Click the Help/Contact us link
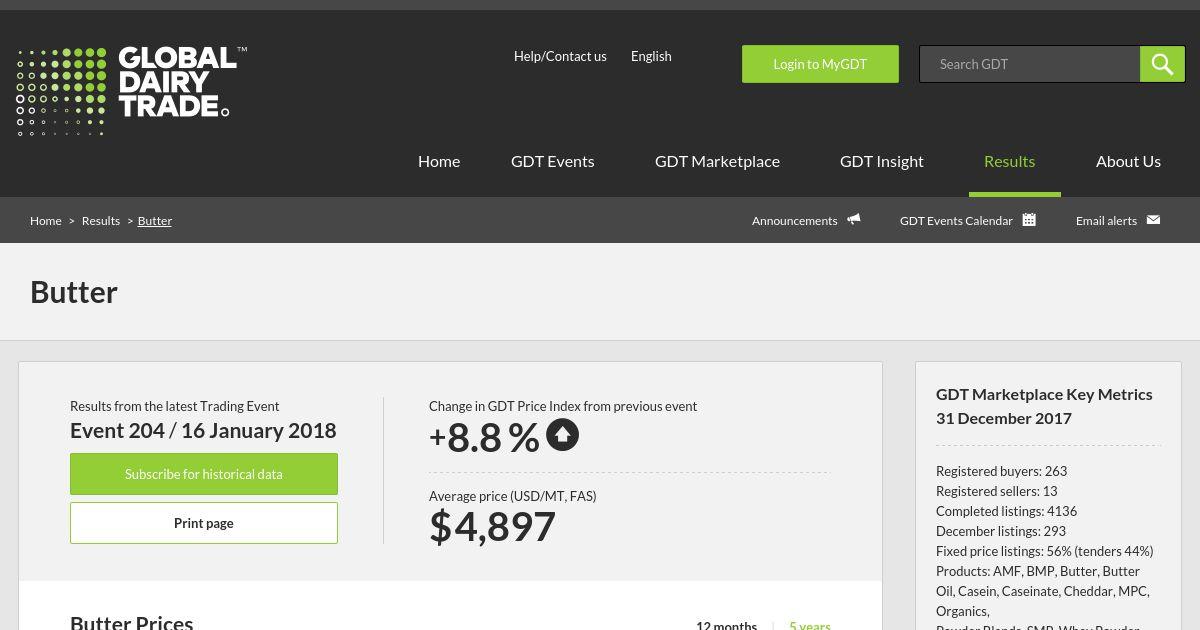The image size is (1200, 630). 560,56
